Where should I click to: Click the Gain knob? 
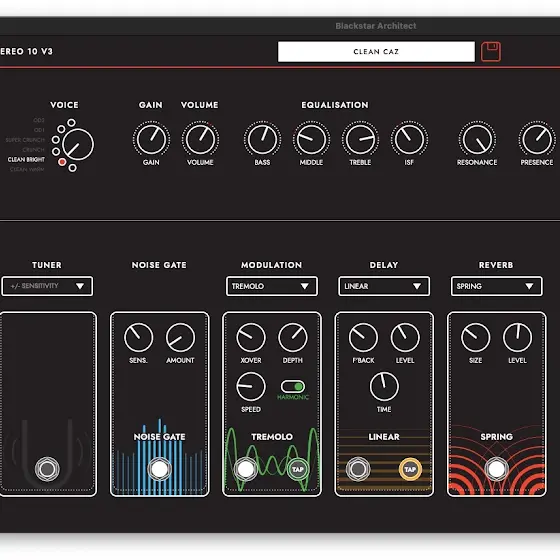point(151,139)
